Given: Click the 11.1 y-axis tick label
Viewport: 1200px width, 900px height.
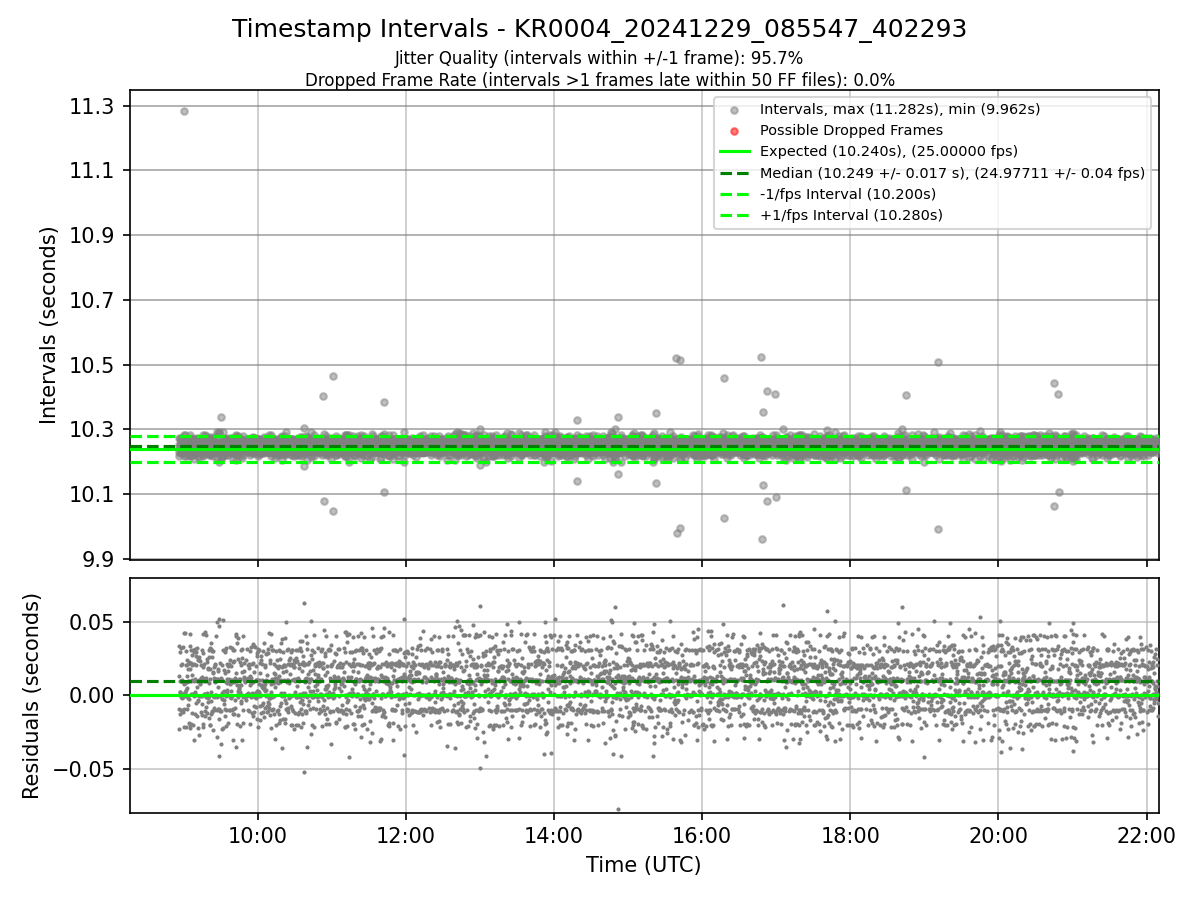Looking at the screenshot, I should click(x=93, y=171).
